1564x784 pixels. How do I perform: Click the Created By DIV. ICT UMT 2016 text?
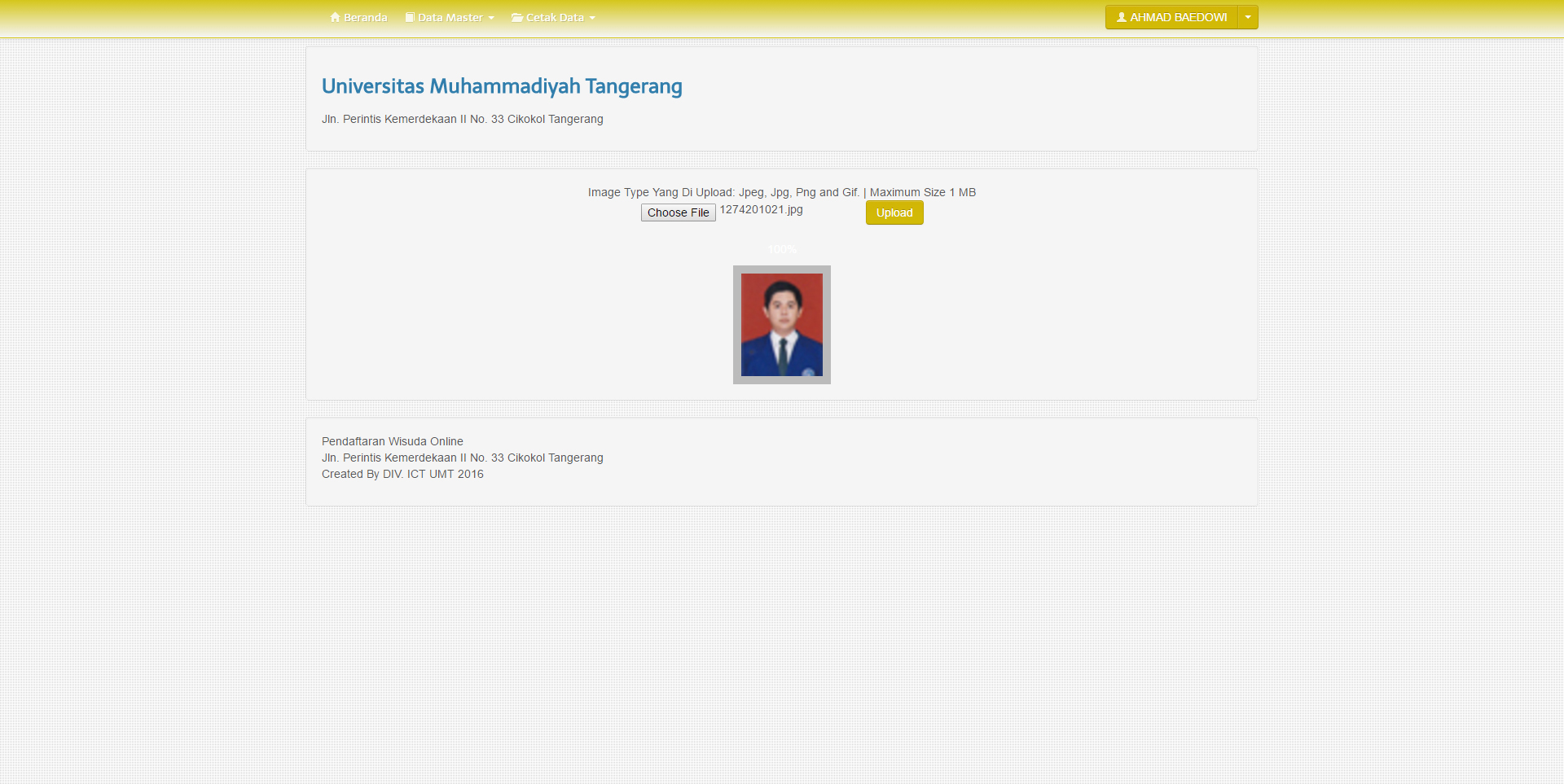(x=402, y=474)
